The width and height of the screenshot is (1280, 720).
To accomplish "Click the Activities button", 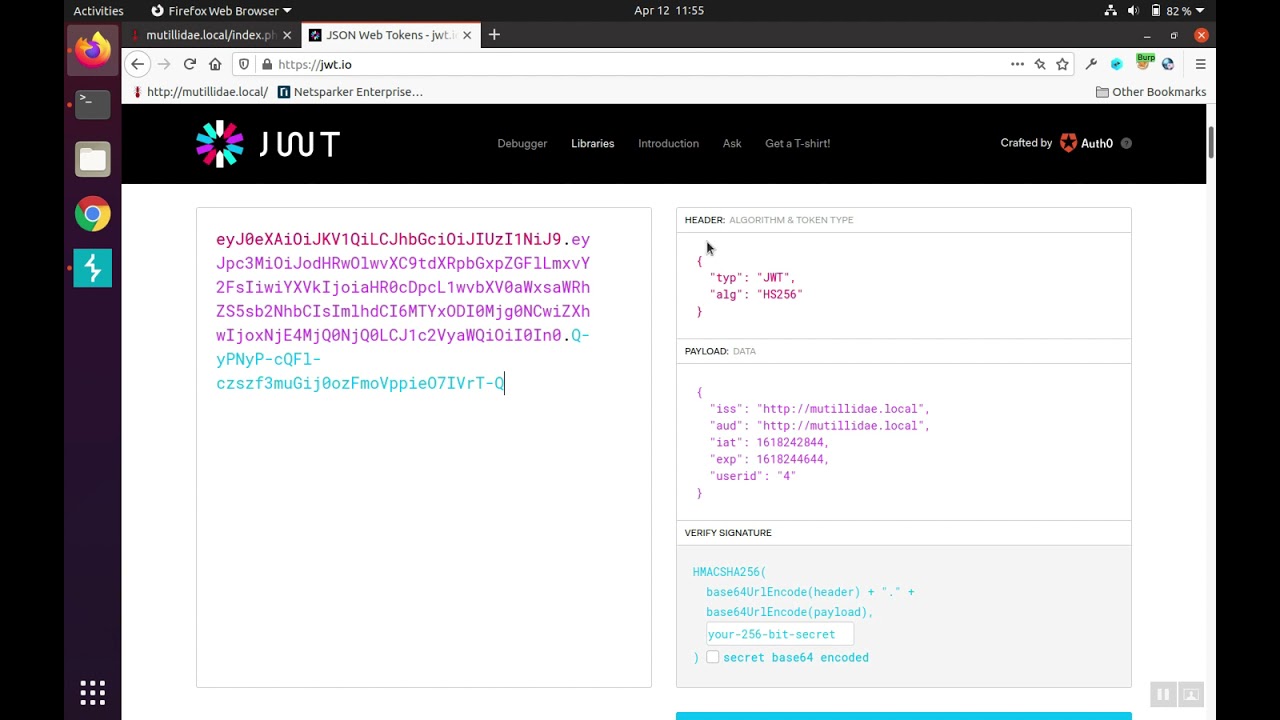I will tap(98, 11).
